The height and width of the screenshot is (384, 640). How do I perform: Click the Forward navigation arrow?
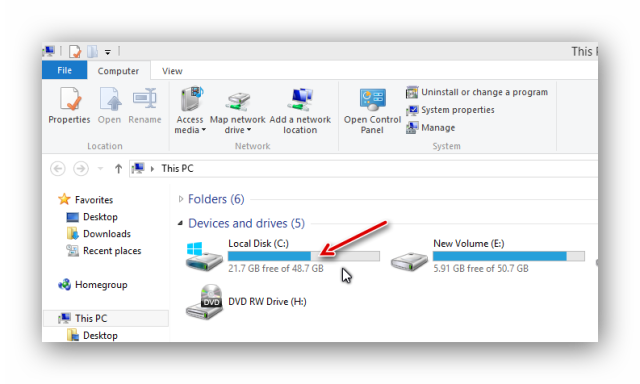coord(81,169)
